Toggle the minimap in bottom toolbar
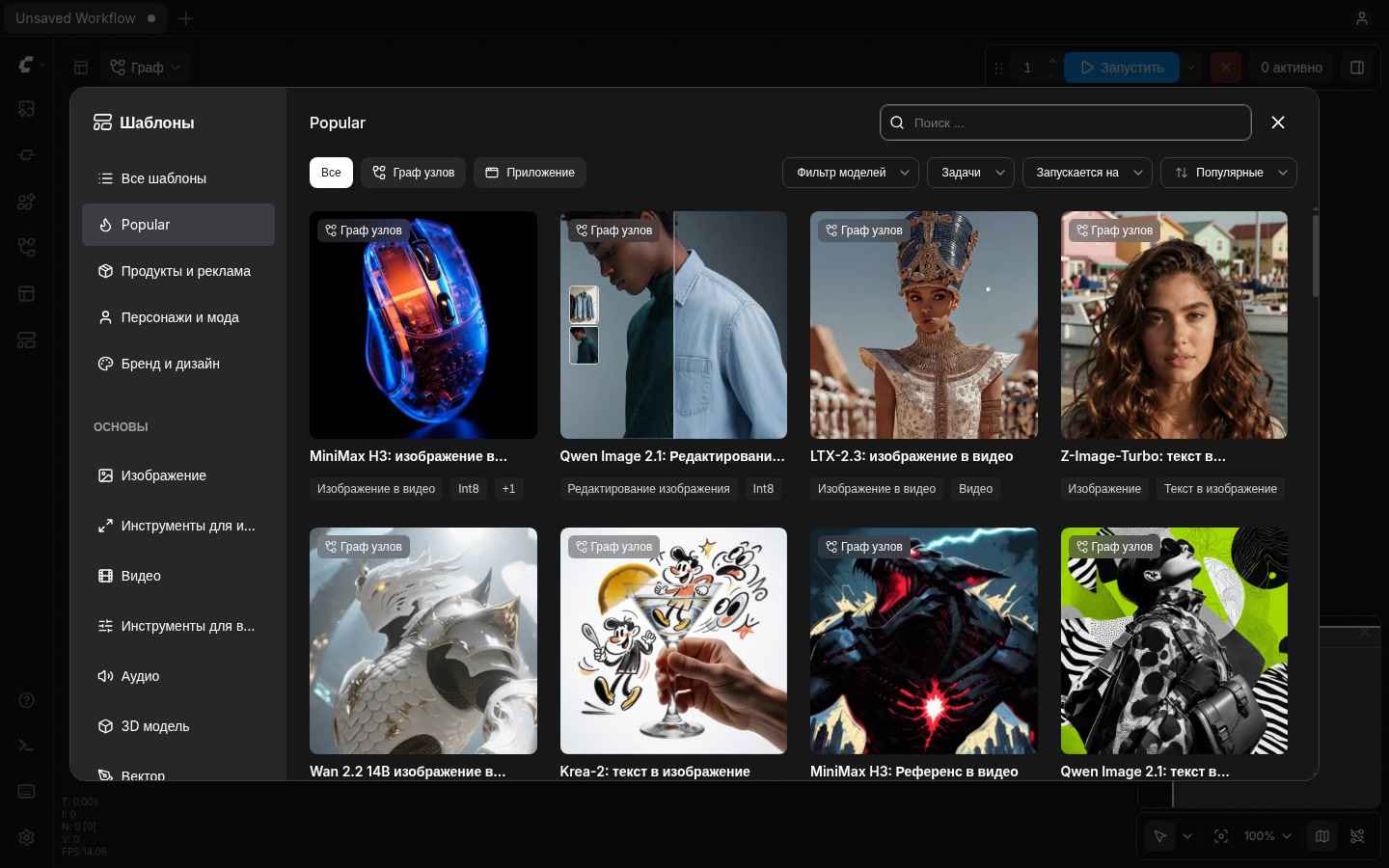Image resolution: width=1389 pixels, height=868 pixels. click(1322, 836)
